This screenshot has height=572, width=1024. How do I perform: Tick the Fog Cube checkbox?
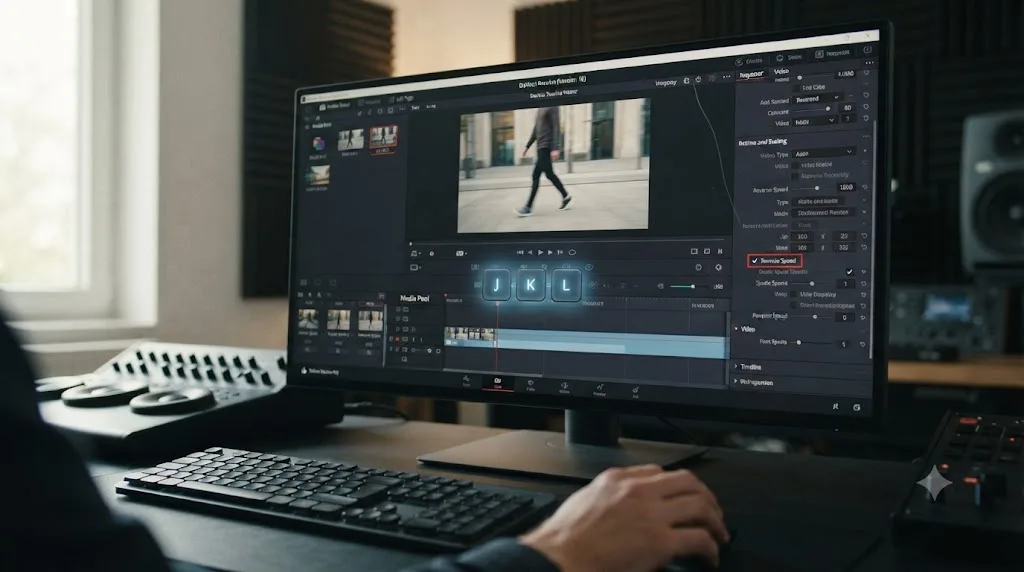tap(796, 87)
